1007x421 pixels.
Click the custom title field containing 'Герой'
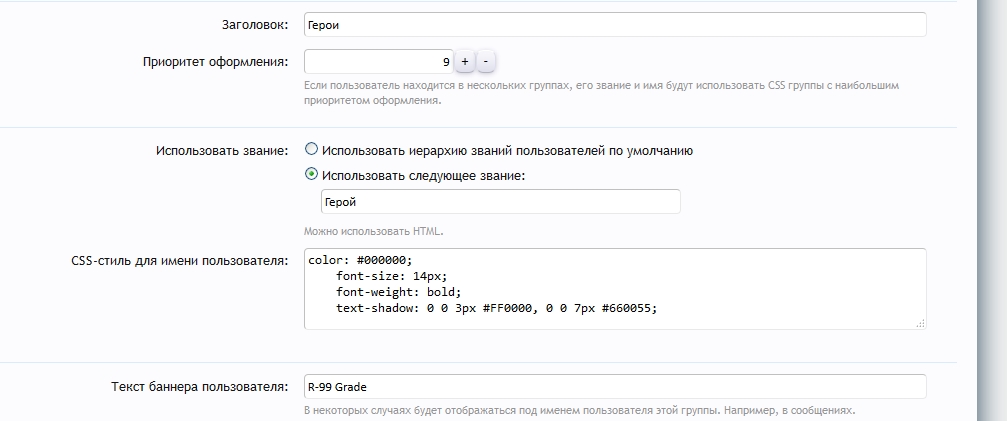500,201
